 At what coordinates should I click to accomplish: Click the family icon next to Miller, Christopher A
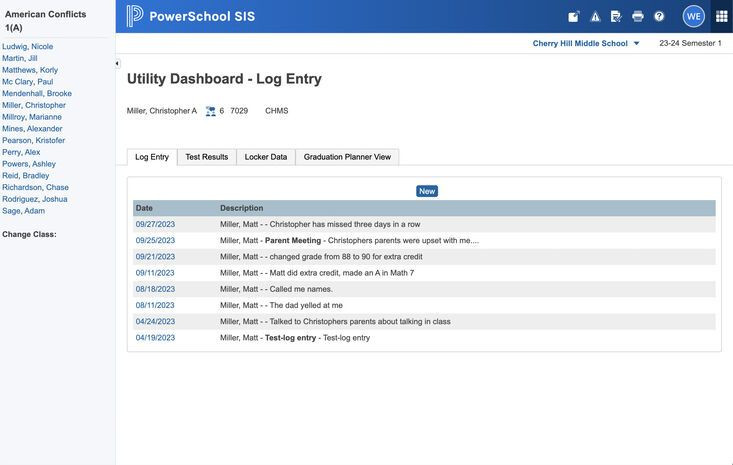point(211,111)
